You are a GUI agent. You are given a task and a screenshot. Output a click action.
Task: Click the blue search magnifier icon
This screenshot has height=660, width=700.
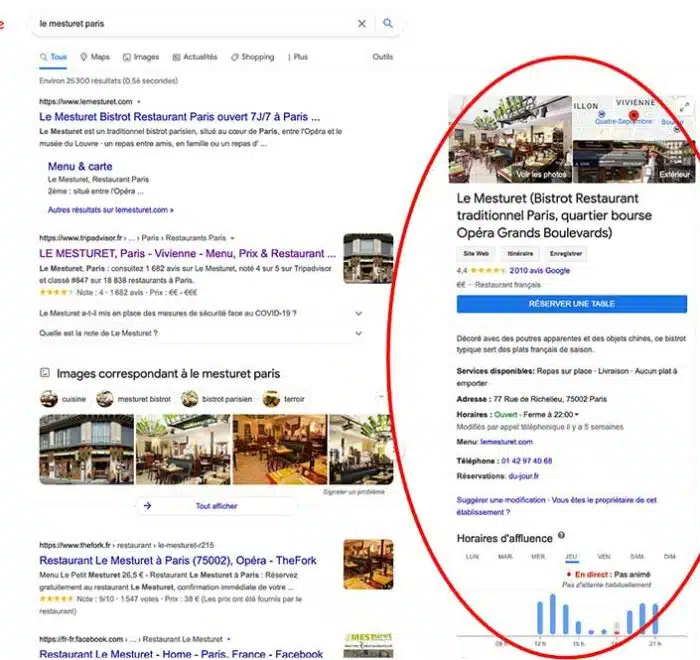388,23
